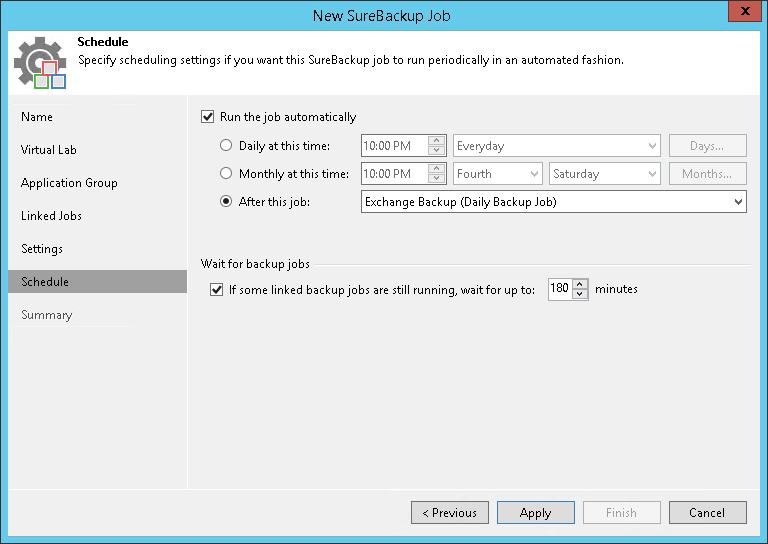Viewport: 768px width, 544px height.
Task: Go to the Virtual Lab step
Action: coord(49,150)
